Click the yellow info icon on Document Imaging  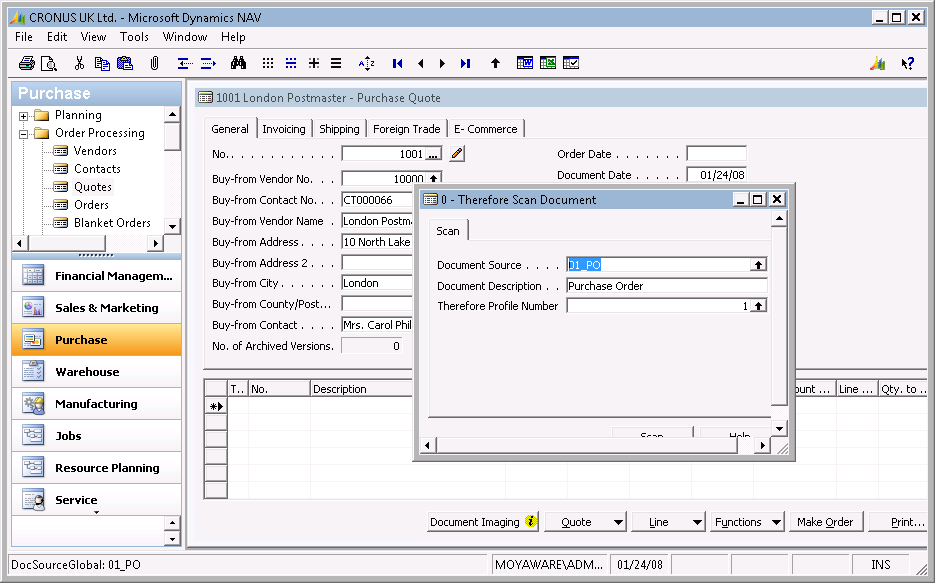pos(531,522)
